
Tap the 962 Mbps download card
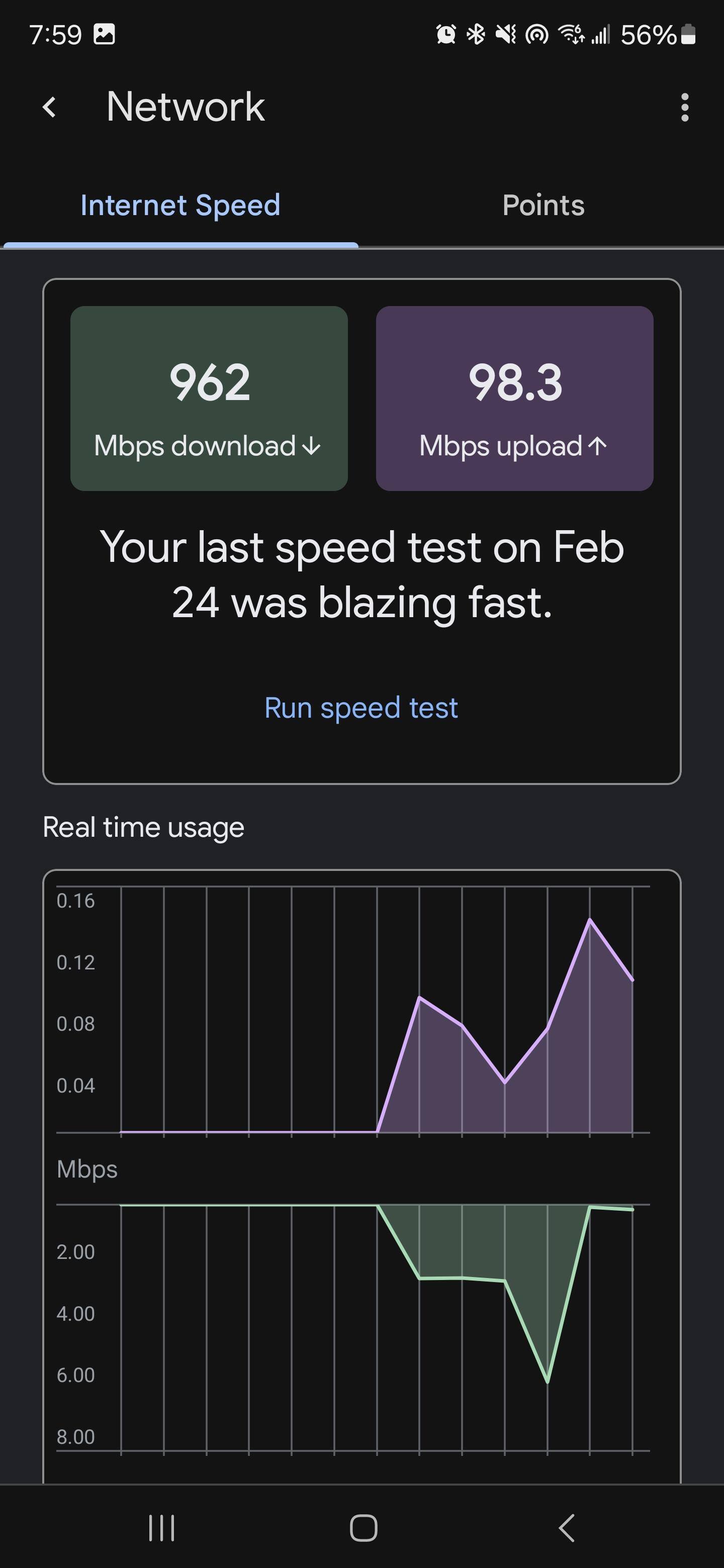pyautogui.click(x=209, y=399)
